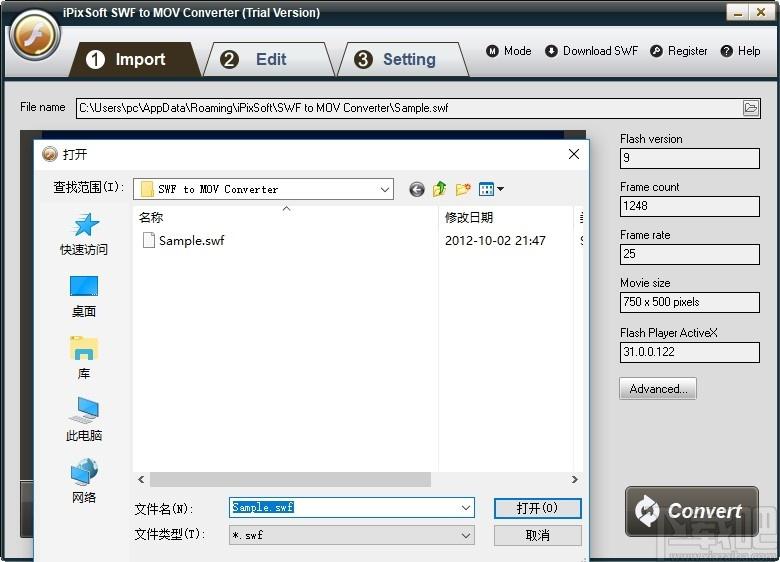Viewport: 780px width, 562px height.
Task: Select the Sample.swf file in the list
Action: click(x=183, y=241)
